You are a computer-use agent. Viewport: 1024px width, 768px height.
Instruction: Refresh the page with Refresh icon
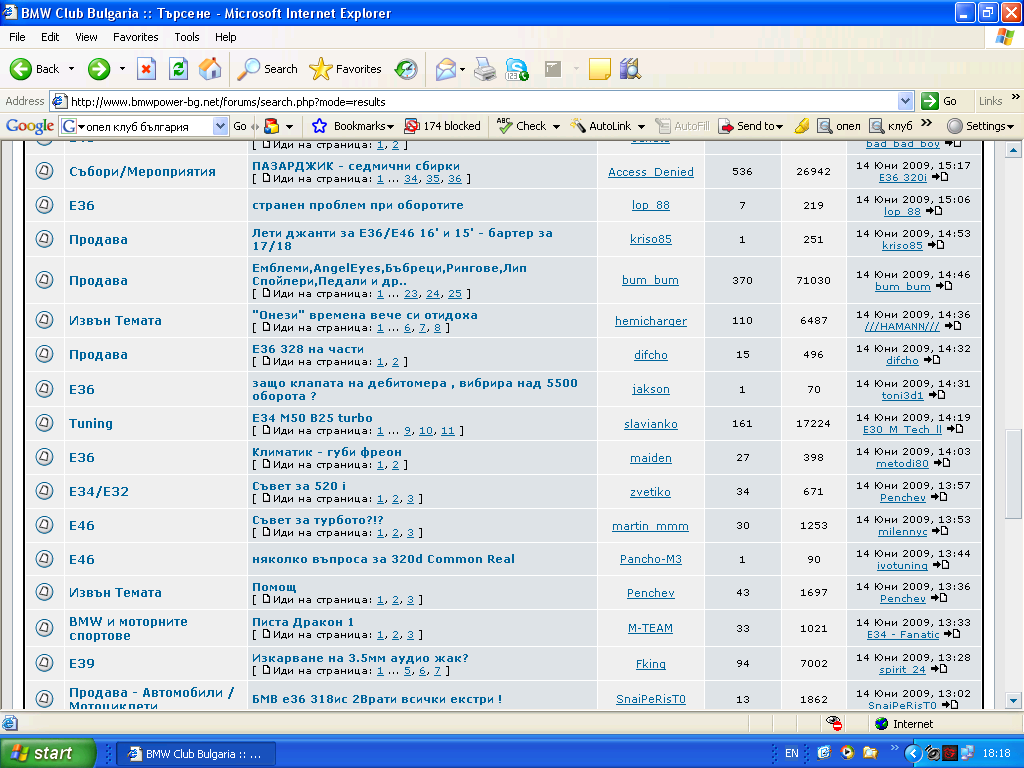point(178,69)
